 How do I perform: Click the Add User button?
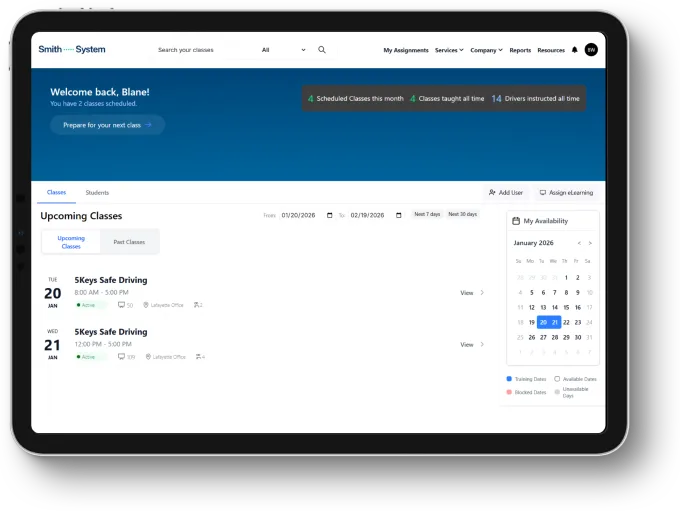[505, 192]
